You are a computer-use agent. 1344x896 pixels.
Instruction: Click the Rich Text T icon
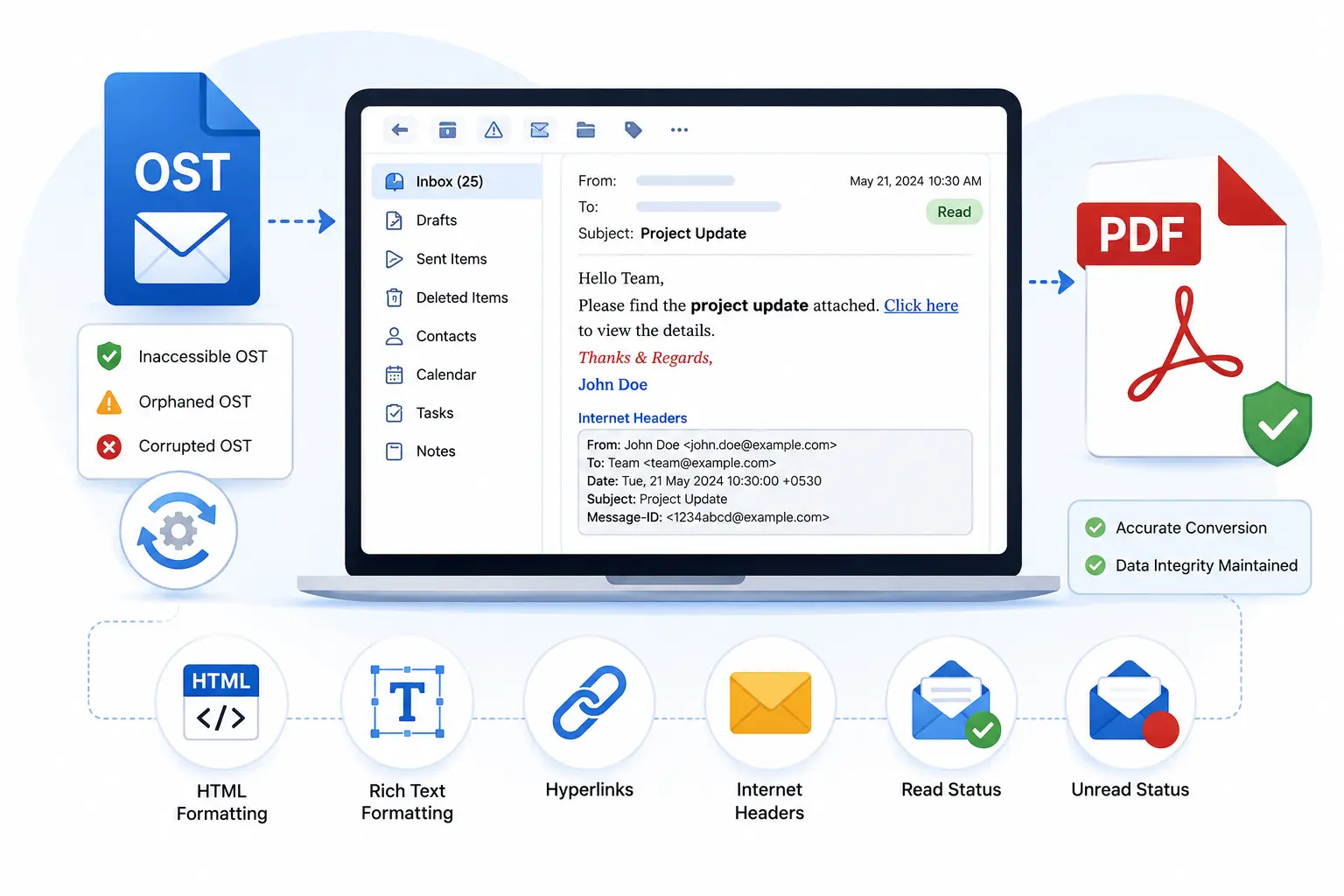407,702
